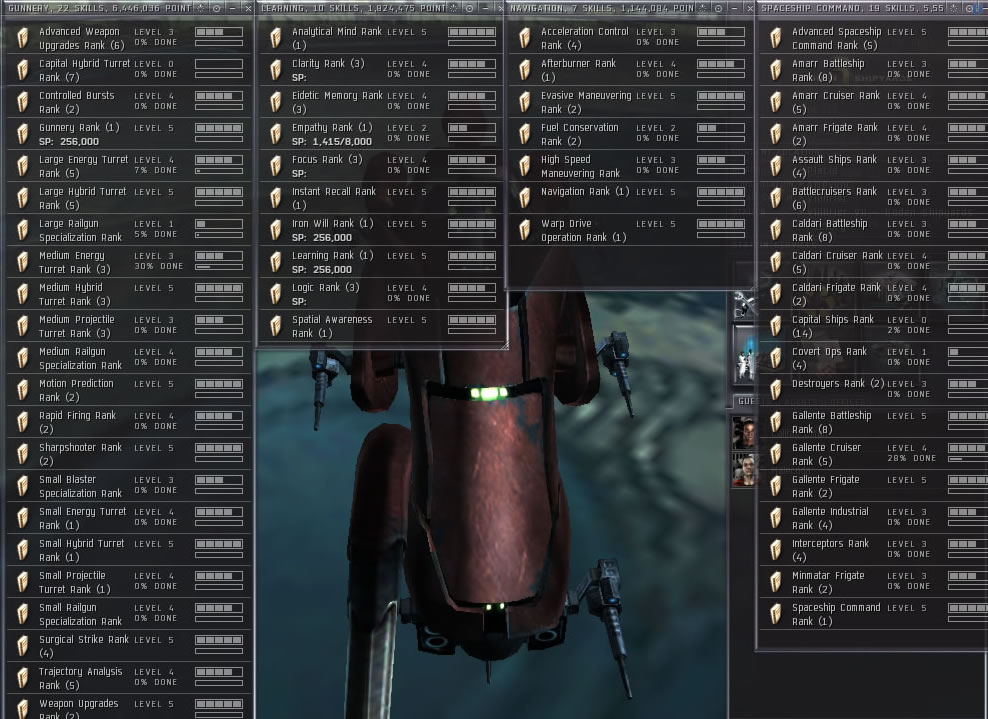The image size is (988, 719).
Task: Click the star-shaped icon in Navigation window header
Action: [703, 8]
